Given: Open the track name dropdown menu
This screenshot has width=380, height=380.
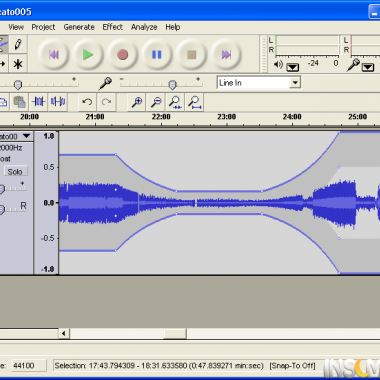Looking at the screenshot, I should click(x=26, y=136).
